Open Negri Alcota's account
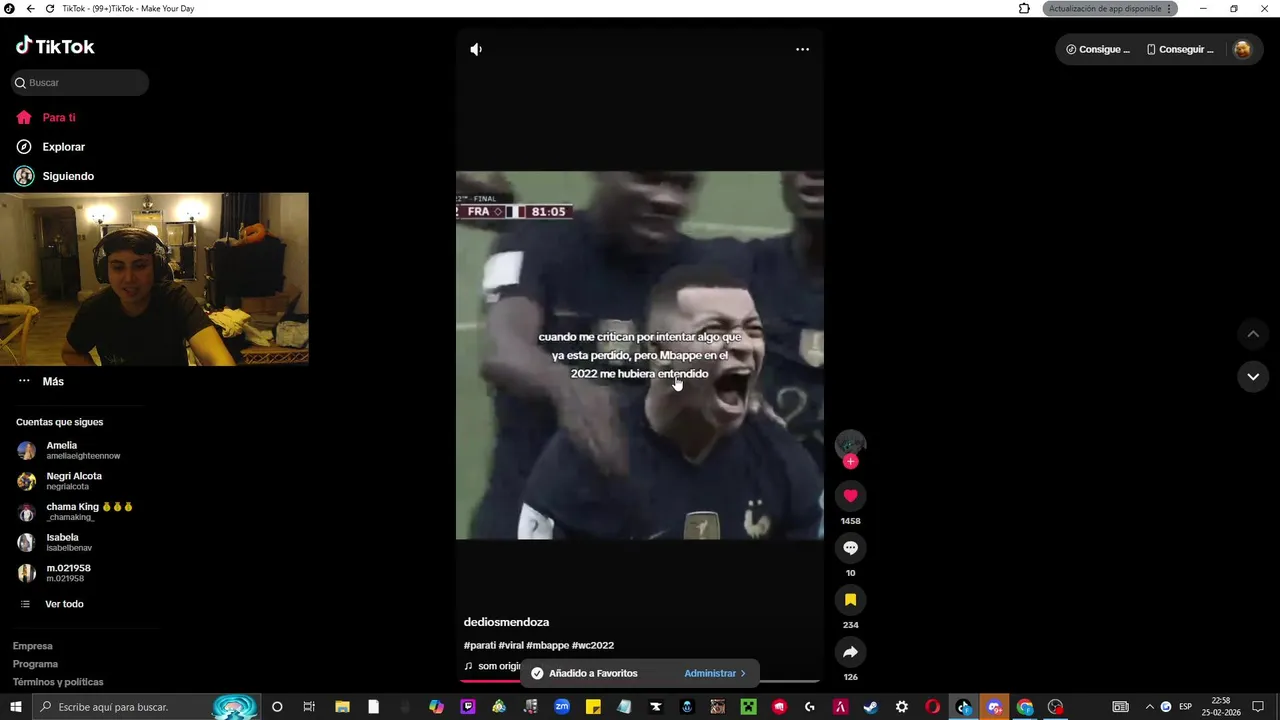Image resolution: width=1280 pixels, height=720 pixels. point(60,481)
